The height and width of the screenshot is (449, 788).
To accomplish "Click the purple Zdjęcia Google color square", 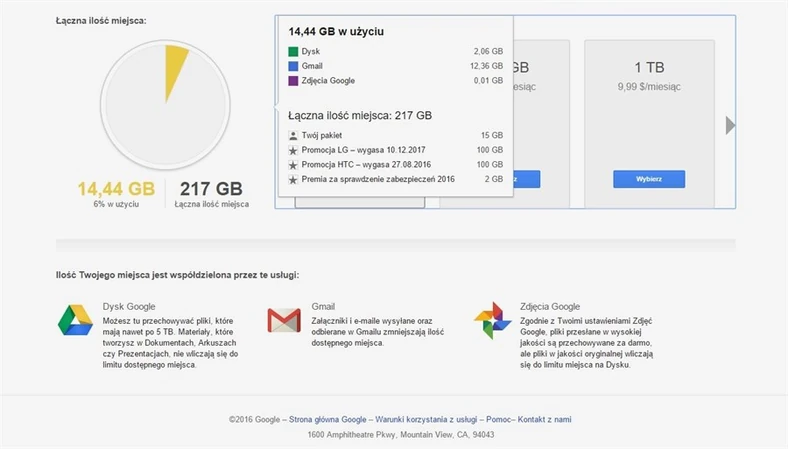I will point(293,81).
